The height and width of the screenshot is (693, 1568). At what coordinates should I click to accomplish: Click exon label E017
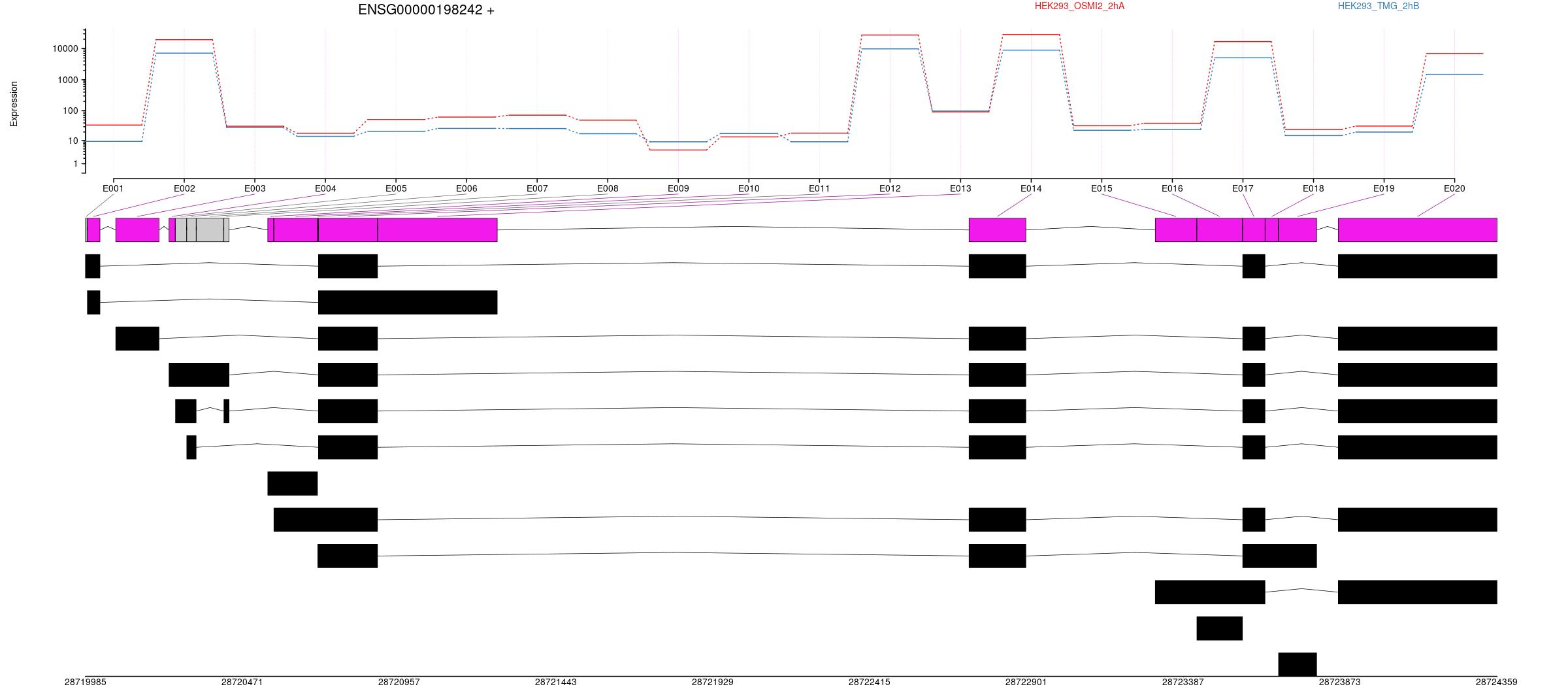[1243, 188]
